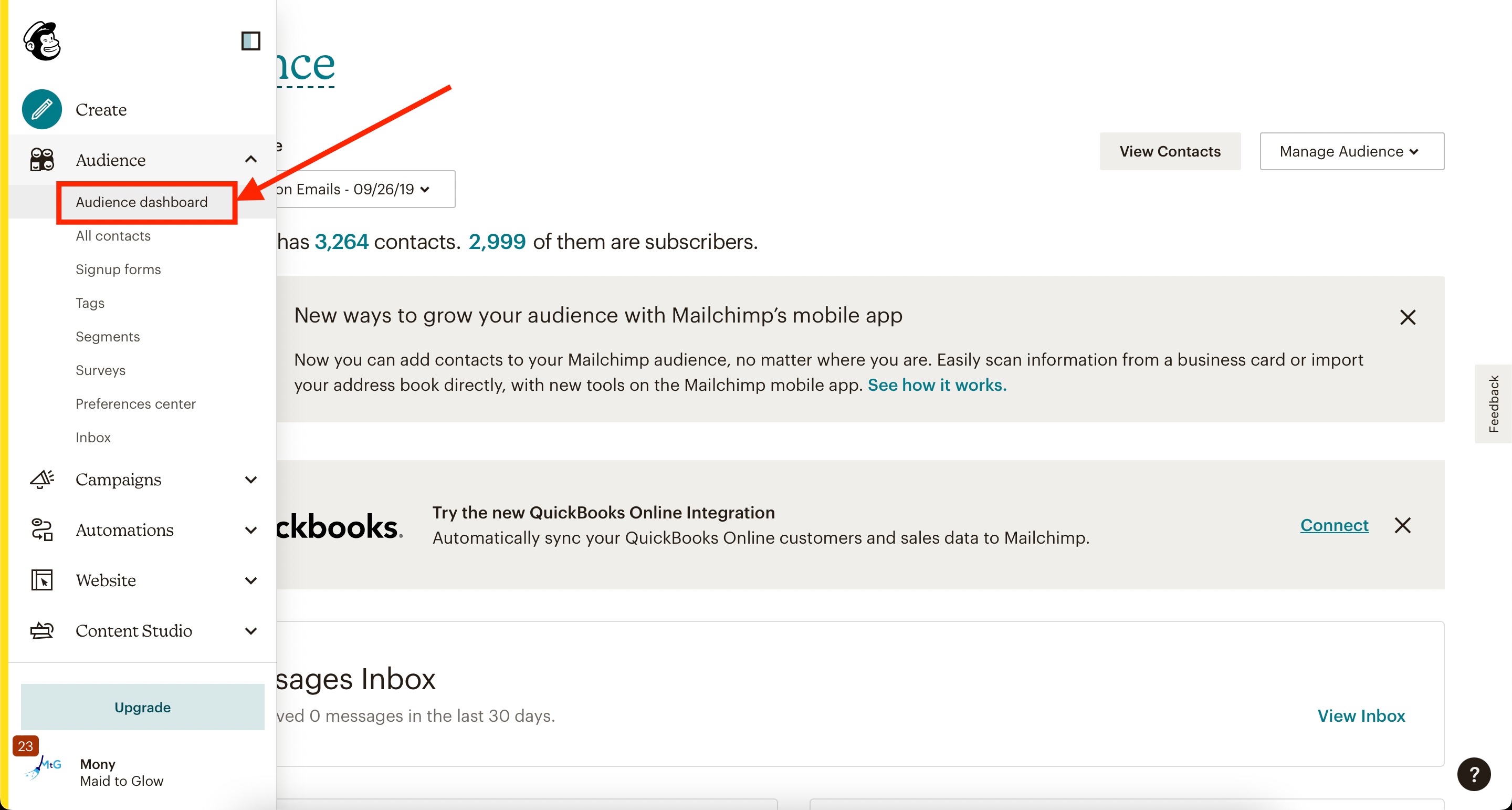
Task: Follow the See how it works link
Action: tap(937, 385)
